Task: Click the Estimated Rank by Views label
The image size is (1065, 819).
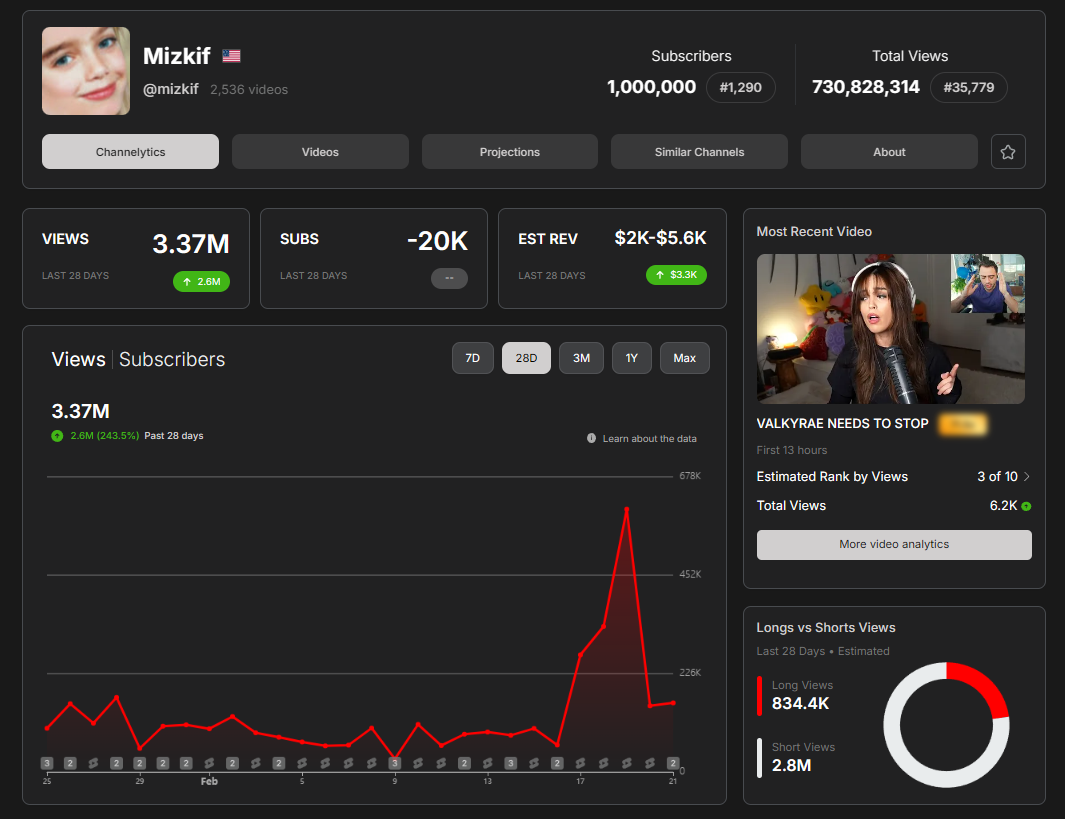Action: click(832, 477)
